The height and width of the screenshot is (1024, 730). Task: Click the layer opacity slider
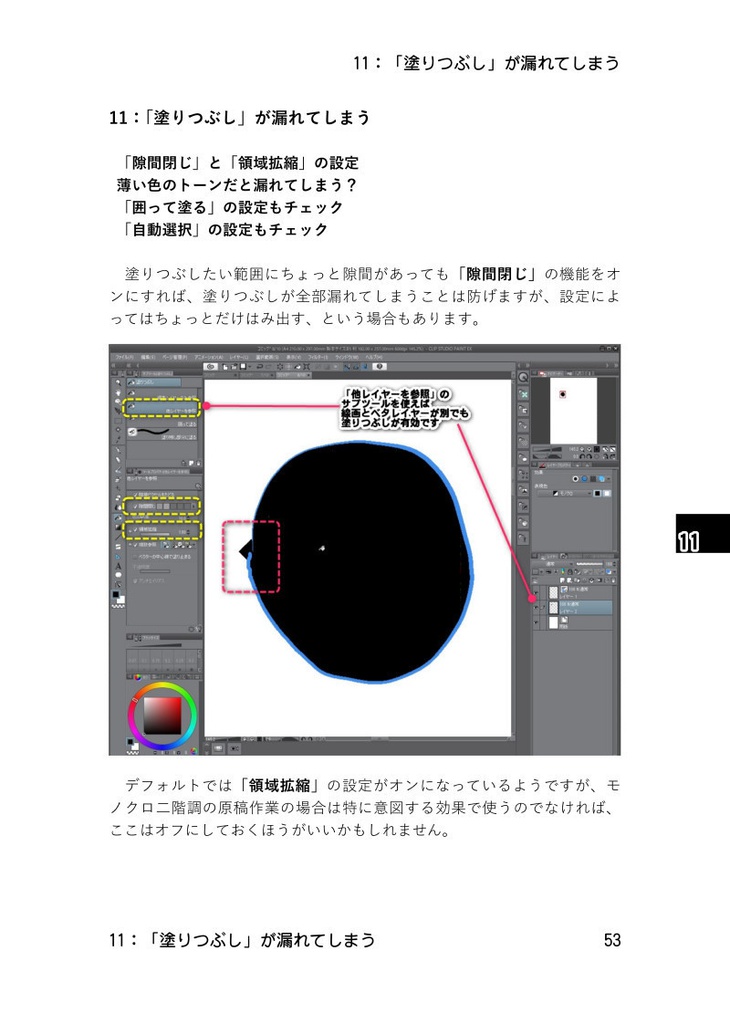coord(589,564)
